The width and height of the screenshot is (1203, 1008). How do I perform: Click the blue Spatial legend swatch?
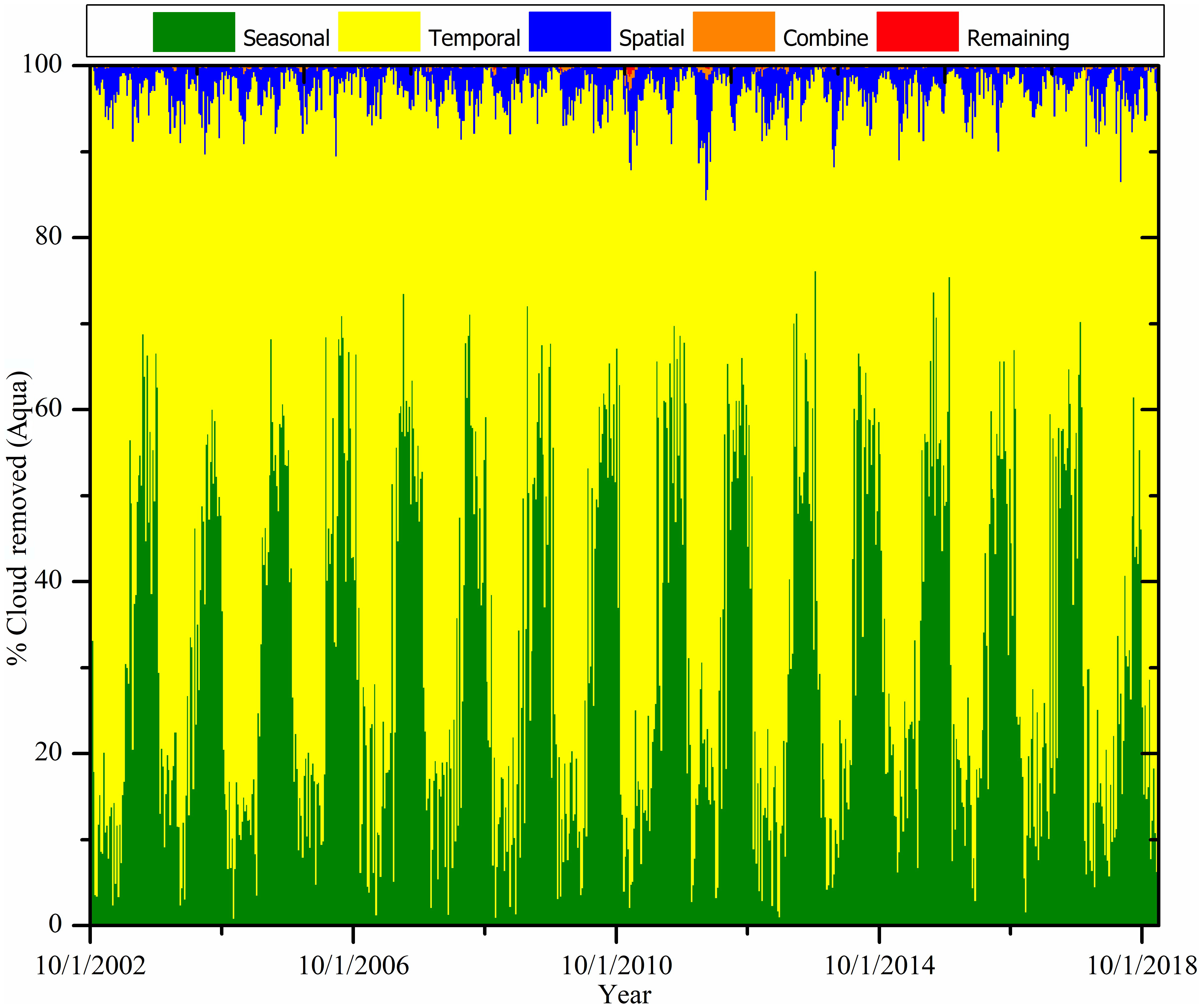[569, 32]
